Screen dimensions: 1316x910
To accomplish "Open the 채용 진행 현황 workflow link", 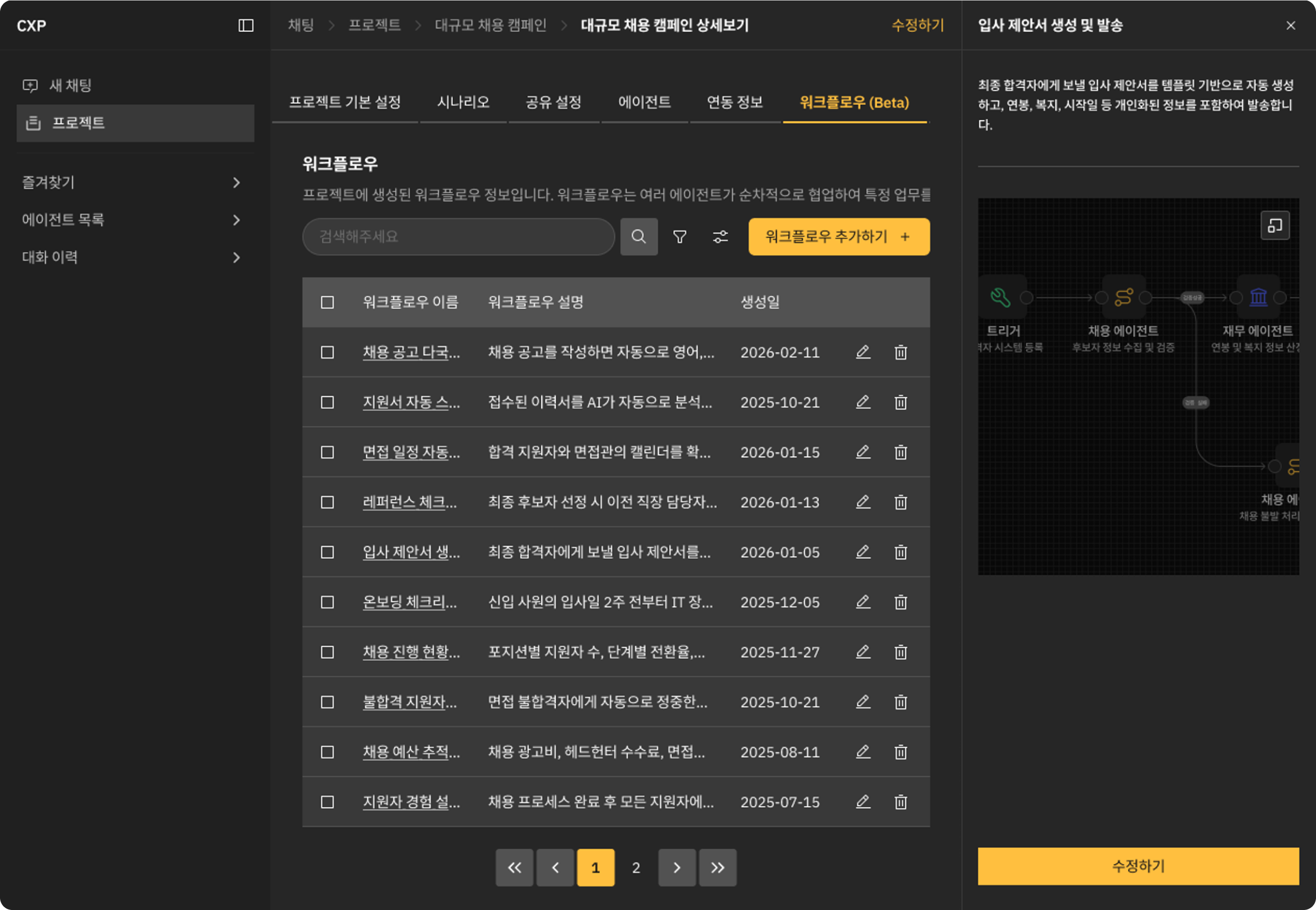I will click(x=411, y=652).
